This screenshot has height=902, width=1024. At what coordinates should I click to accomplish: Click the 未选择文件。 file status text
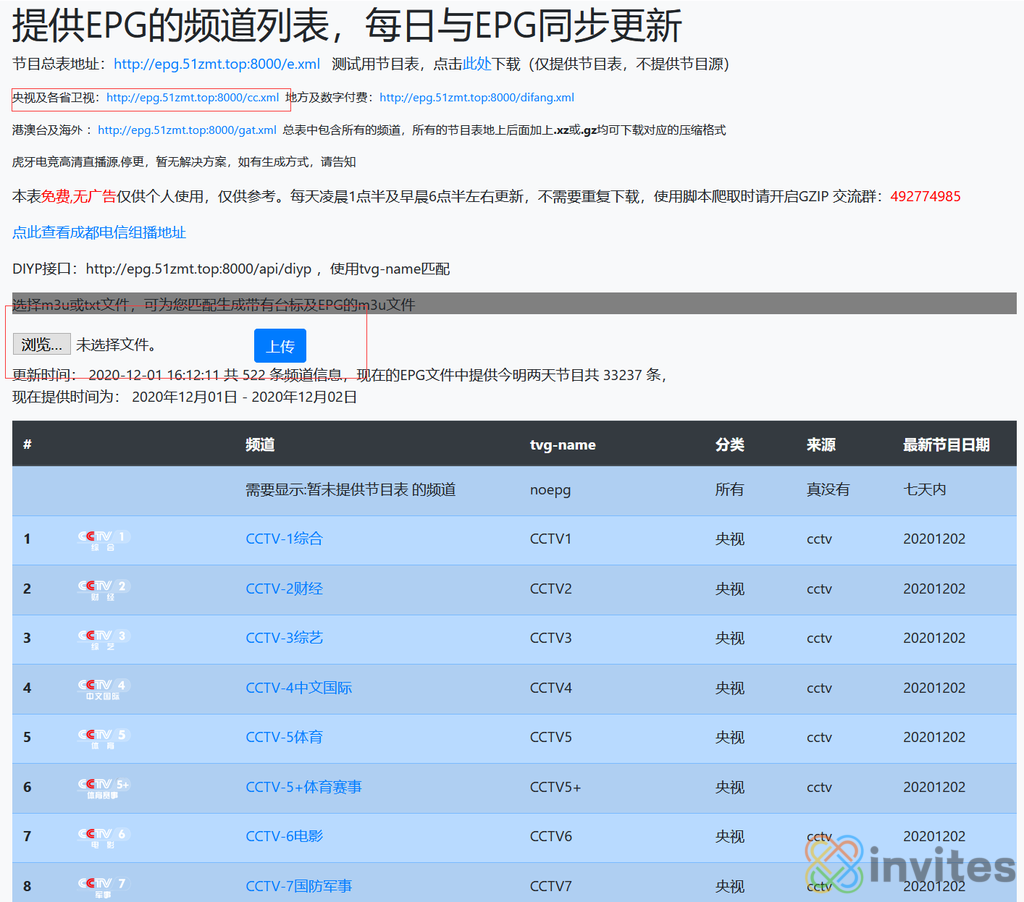pos(116,345)
